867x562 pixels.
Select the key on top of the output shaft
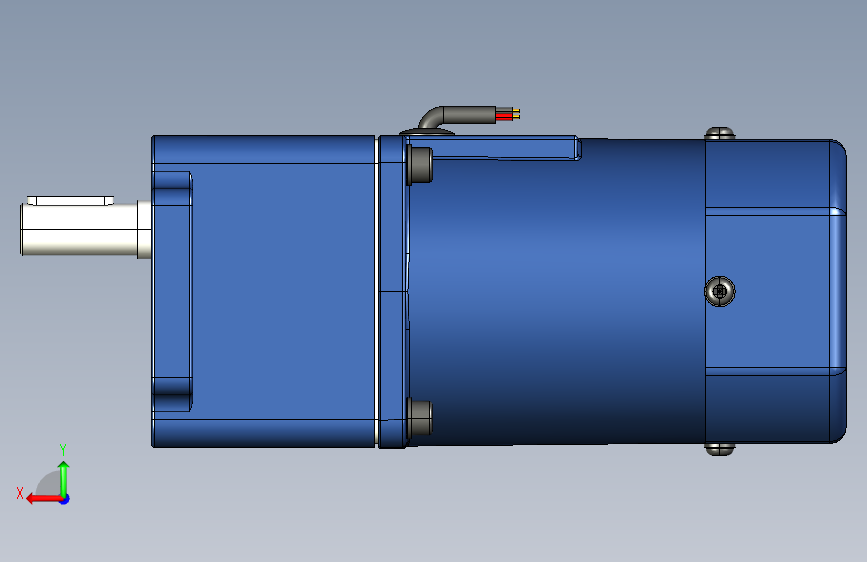coord(70,200)
